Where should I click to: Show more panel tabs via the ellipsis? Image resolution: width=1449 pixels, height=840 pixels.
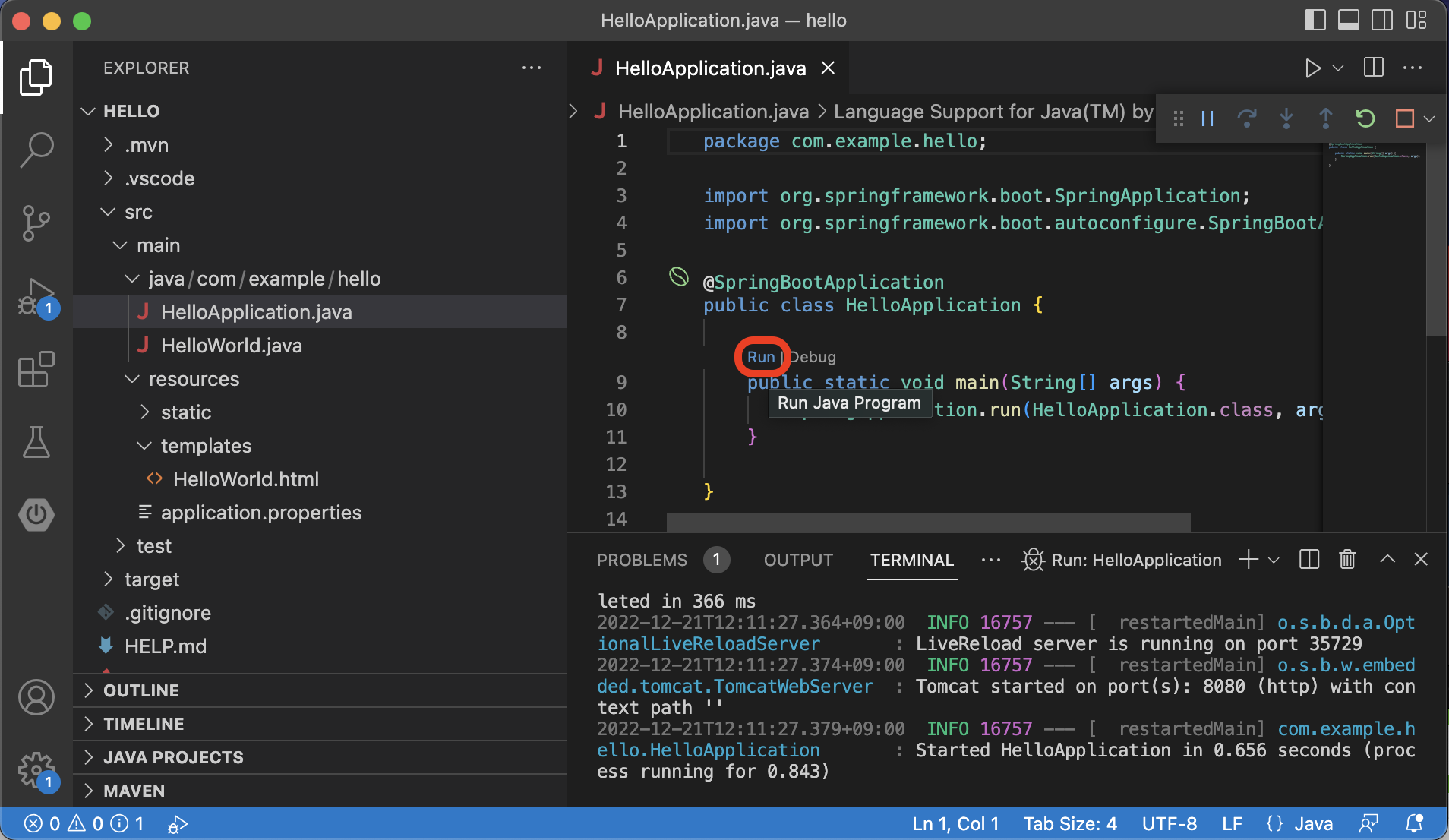click(990, 561)
